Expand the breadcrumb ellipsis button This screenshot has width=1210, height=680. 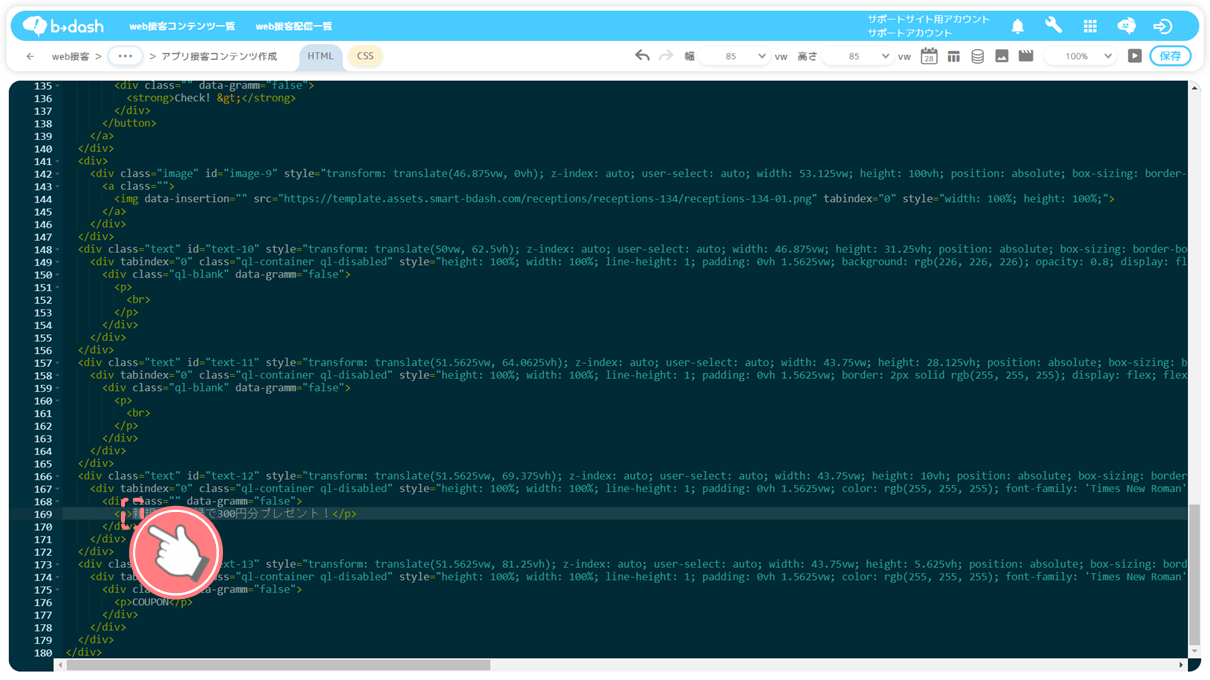coord(125,56)
